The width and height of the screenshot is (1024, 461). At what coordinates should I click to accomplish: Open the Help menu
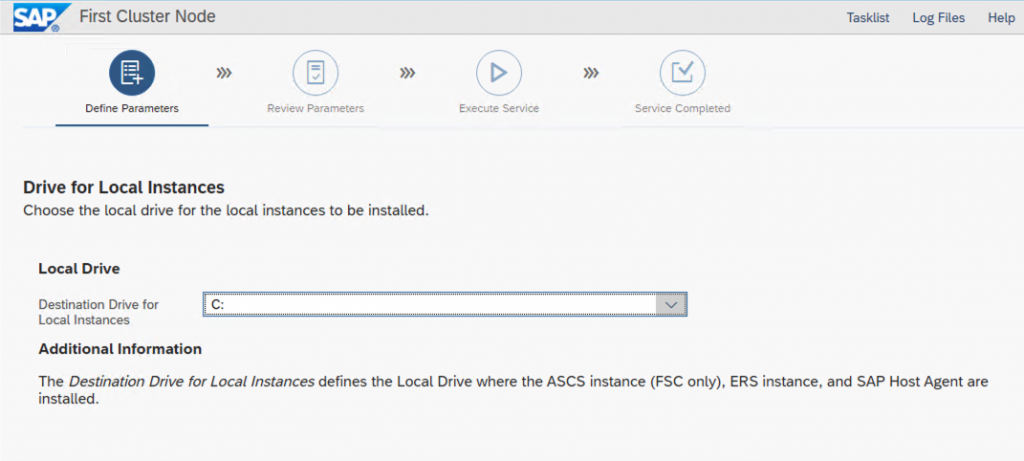[x=1001, y=18]
